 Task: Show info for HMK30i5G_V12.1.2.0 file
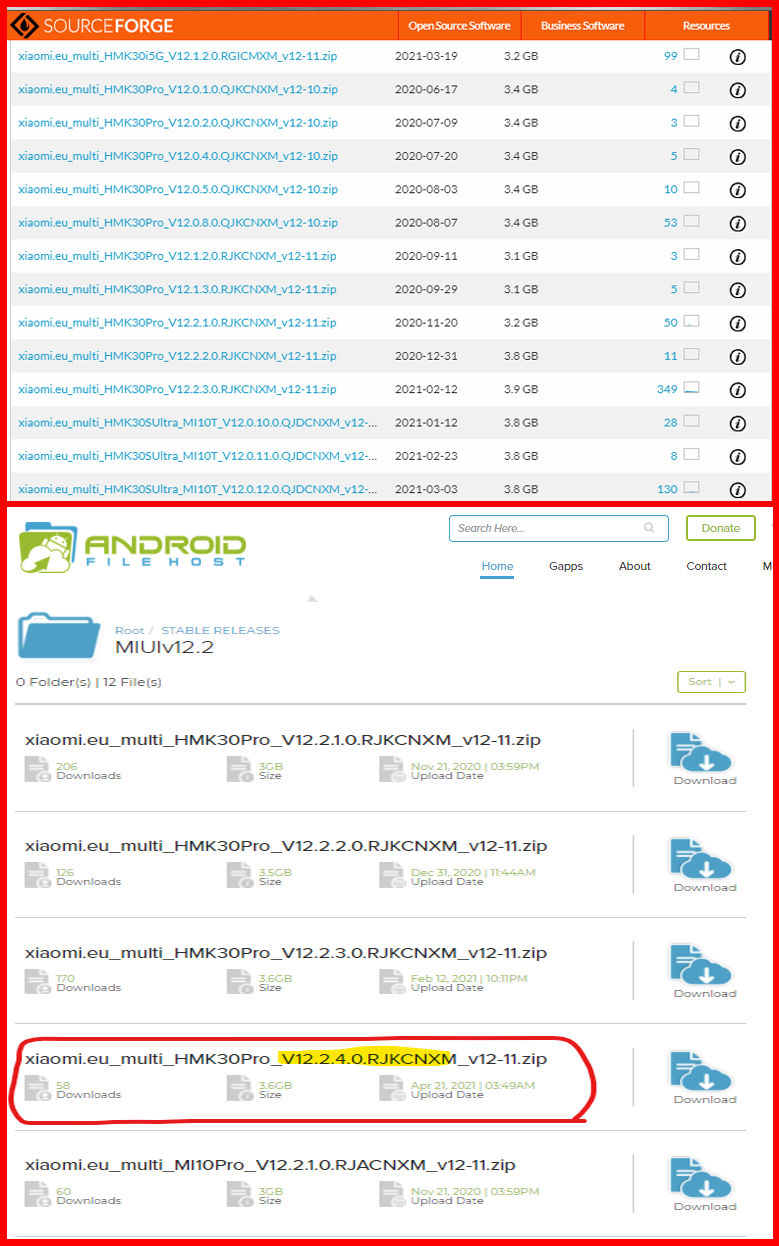click(x=738, y=57)
